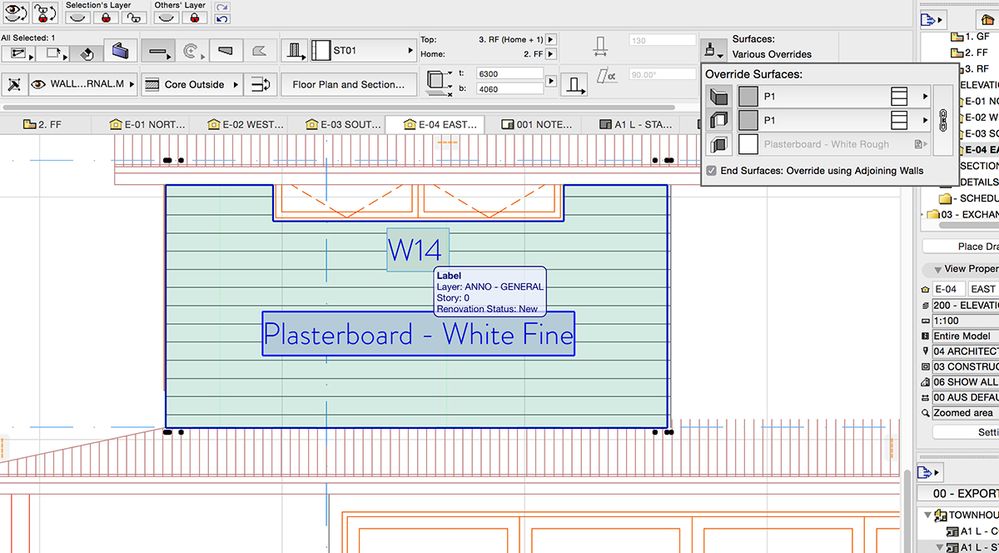Open the selection settings icon
This screenshot has height=553, width=999.
tap(18, 54)
